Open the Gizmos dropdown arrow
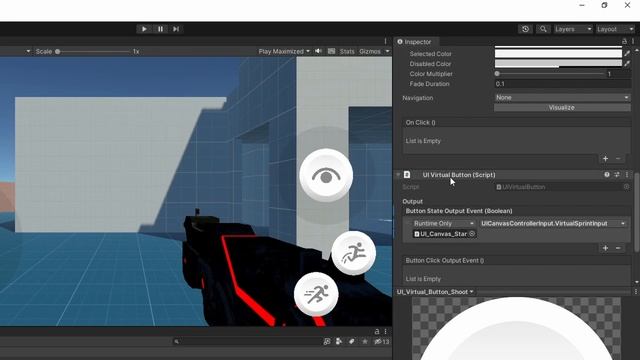640x360 pixels. pos(387,51)
